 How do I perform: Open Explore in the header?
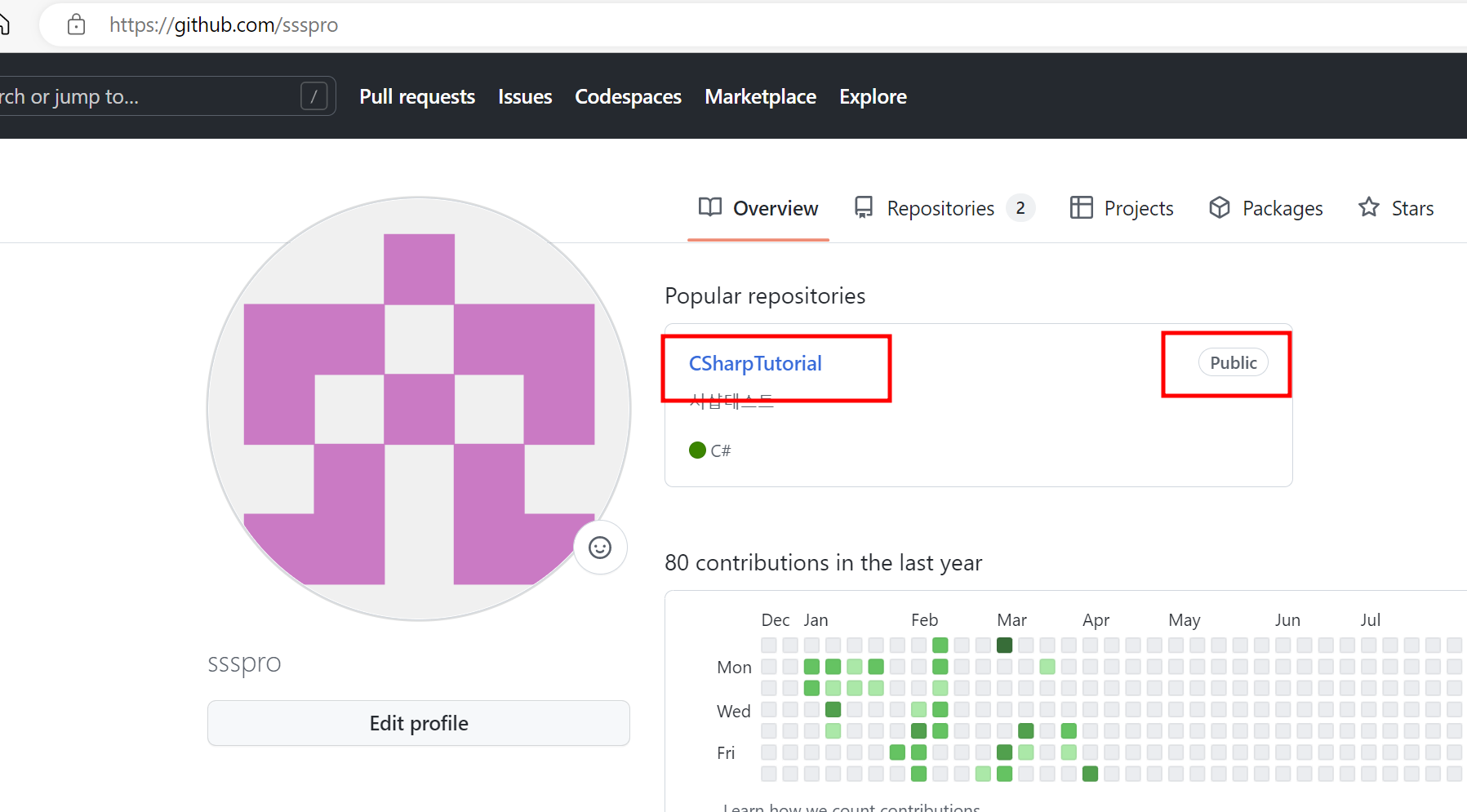pos(873,96)
